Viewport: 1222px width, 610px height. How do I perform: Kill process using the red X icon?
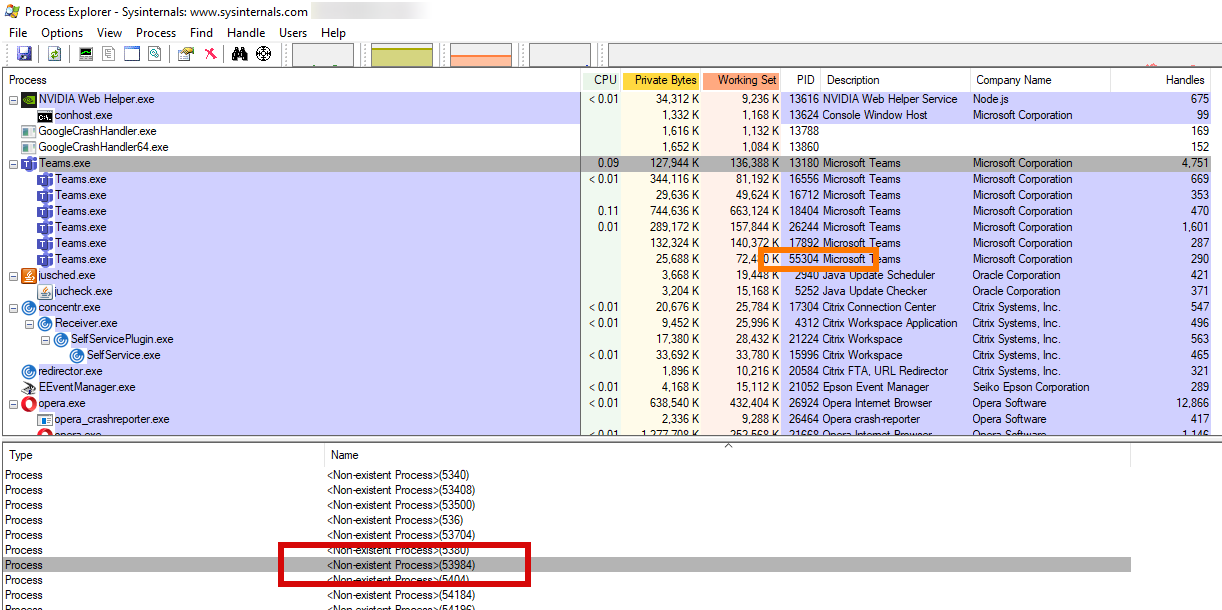[209, 53]
